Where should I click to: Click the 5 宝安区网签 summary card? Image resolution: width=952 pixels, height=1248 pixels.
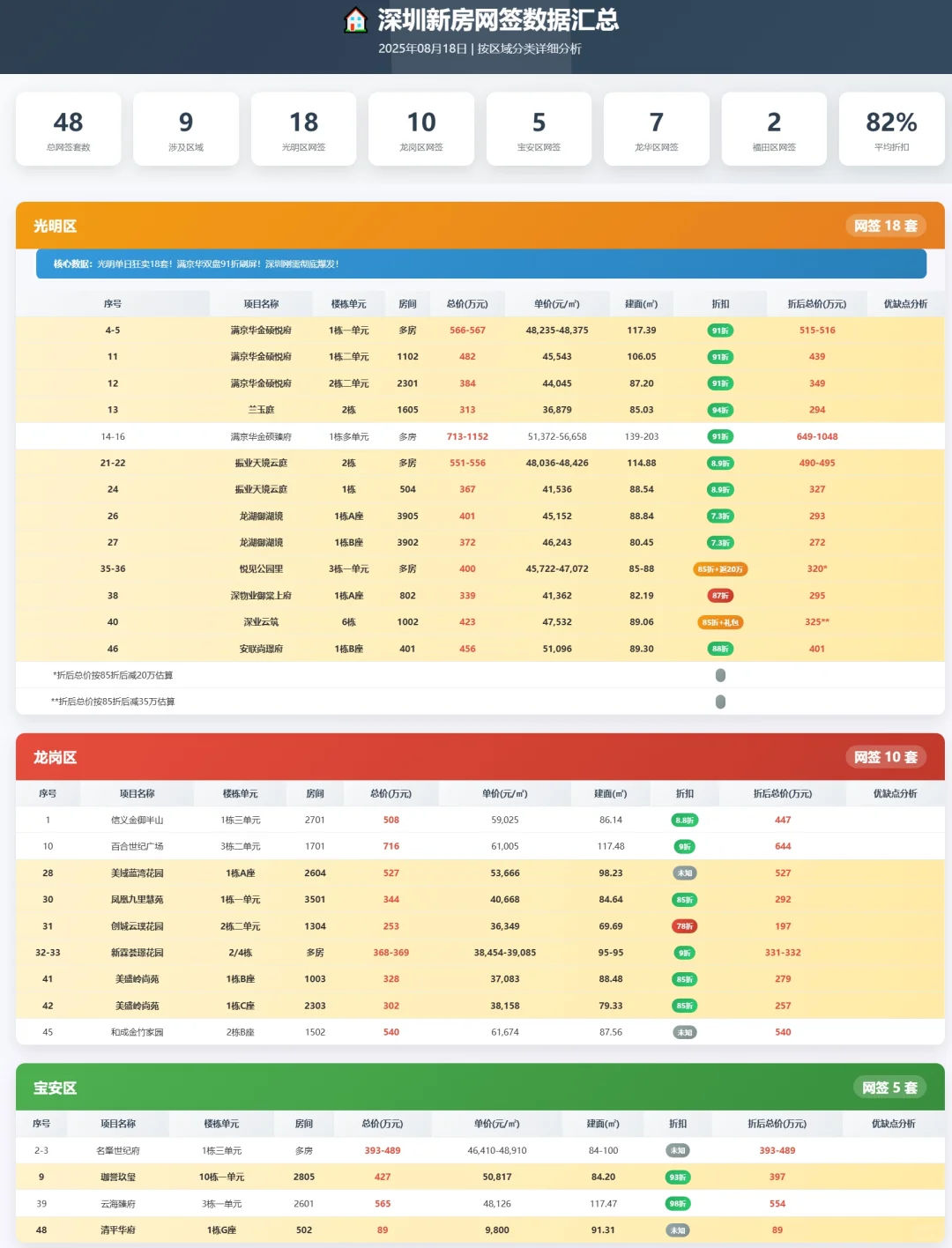click(539, 129)
